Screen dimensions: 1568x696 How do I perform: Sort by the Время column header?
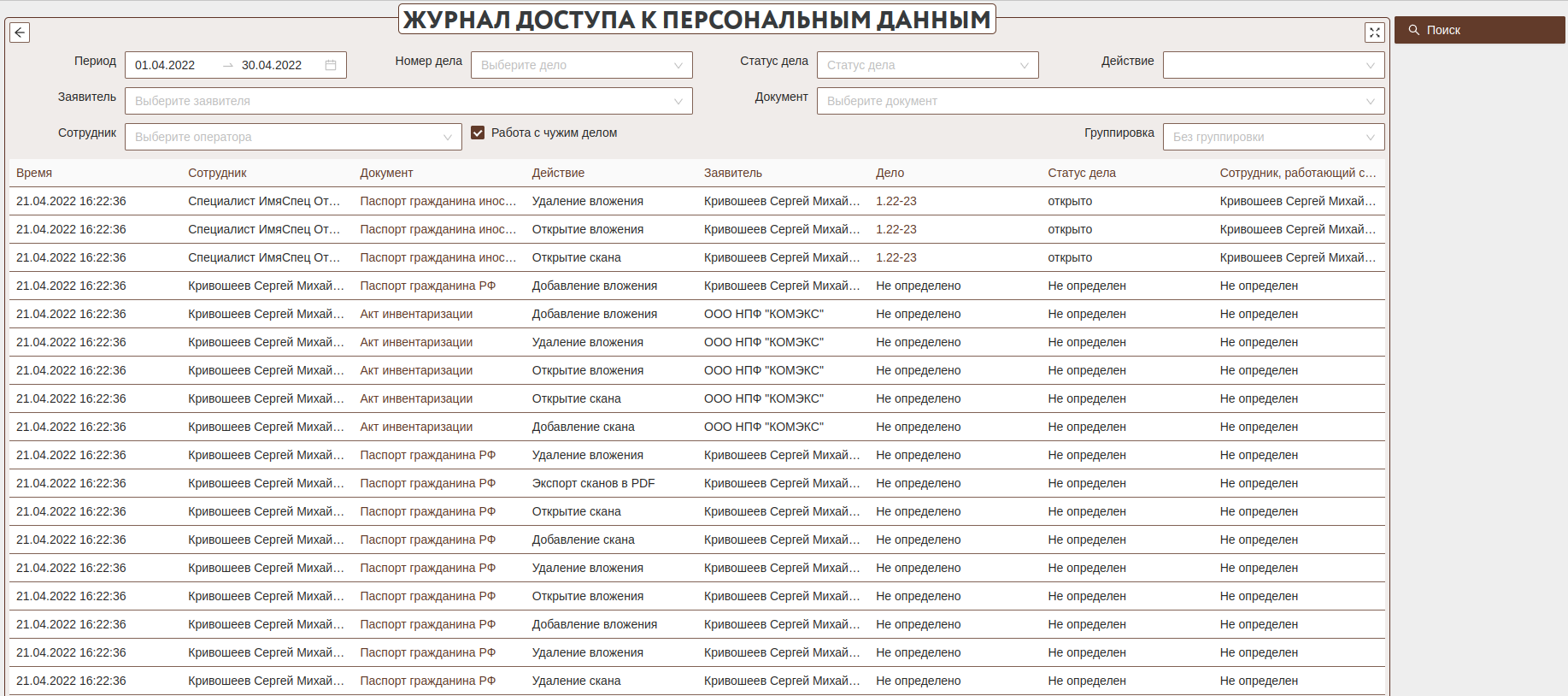pyautogui.click(x=34, y=173)
